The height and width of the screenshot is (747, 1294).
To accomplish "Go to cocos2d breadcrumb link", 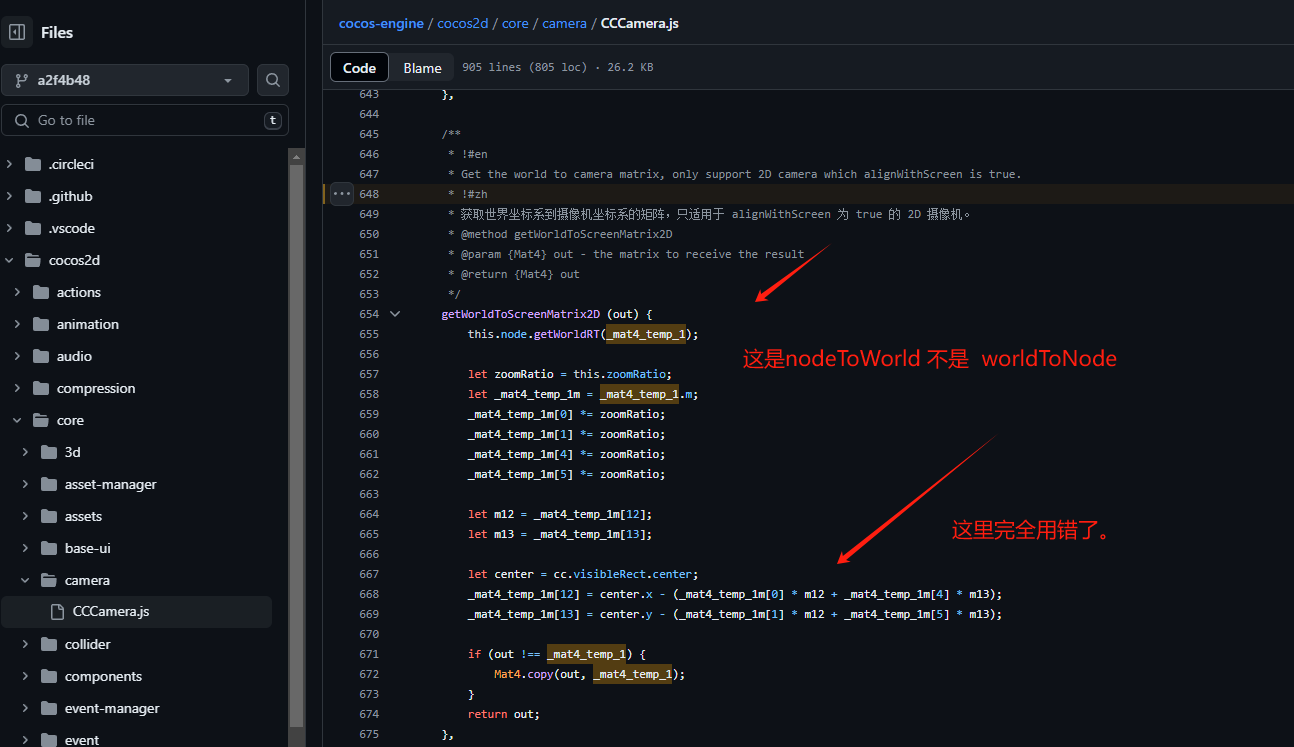I will 465,23.
